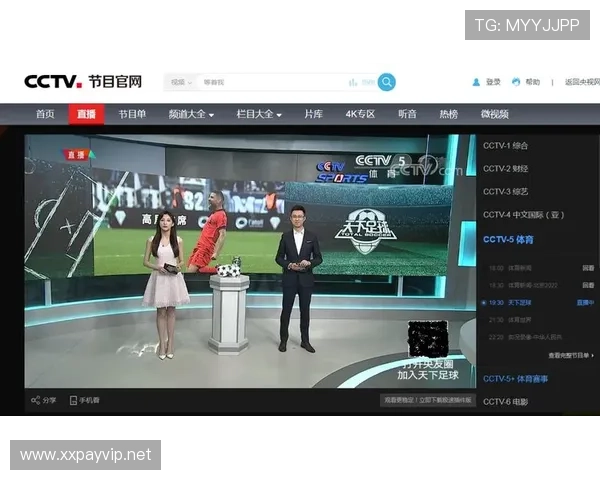
Task: Click the search text input field
Action: pos(270,82)
